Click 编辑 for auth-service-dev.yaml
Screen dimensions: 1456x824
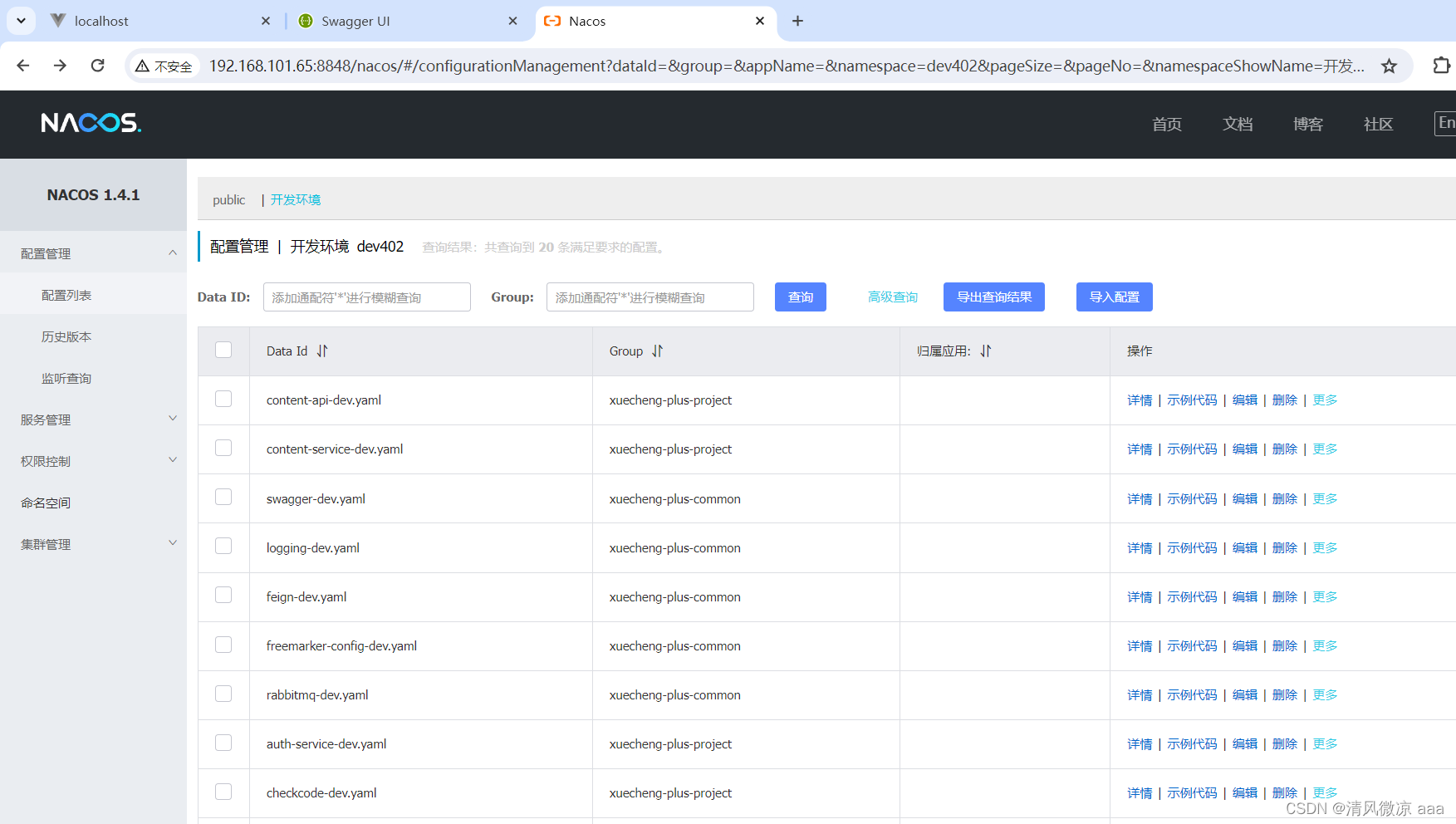pyautogui.click(x=1245, y=744)
